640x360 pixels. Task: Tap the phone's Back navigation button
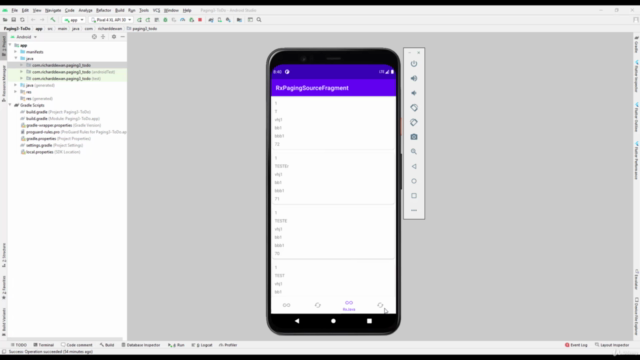pyautogui.click(x=297, y=321)
